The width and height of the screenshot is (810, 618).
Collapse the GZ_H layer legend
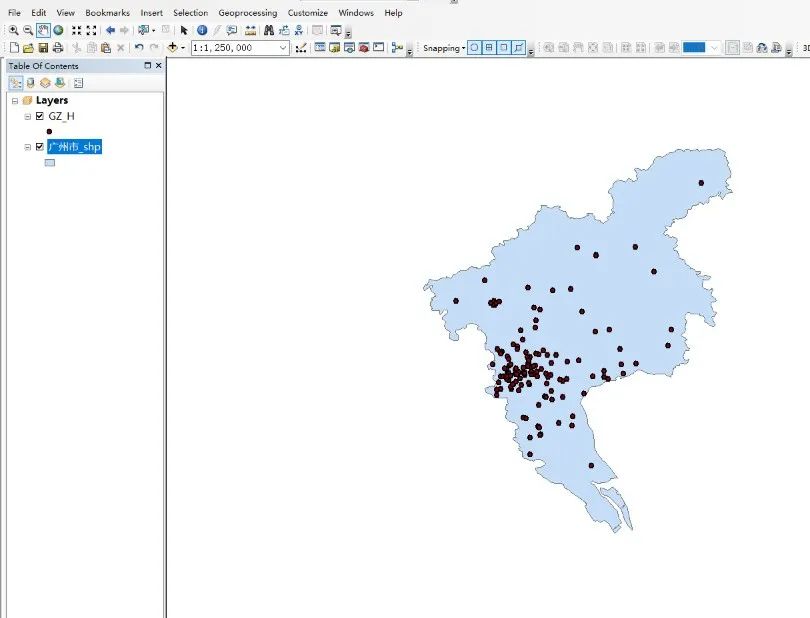pos(27,115)
